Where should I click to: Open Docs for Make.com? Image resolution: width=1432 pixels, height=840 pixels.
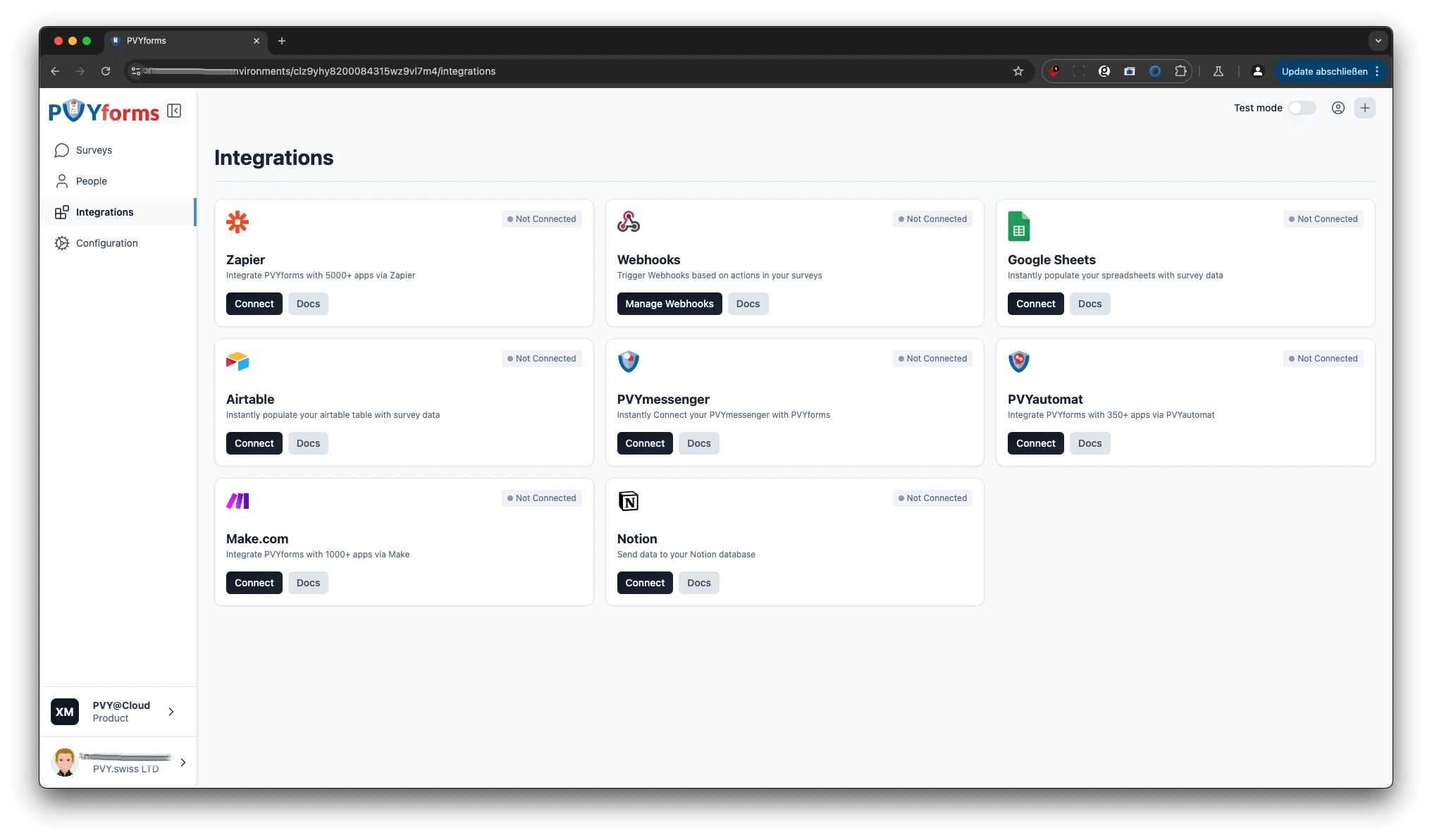pyautogui.click(x=308, y=583)
